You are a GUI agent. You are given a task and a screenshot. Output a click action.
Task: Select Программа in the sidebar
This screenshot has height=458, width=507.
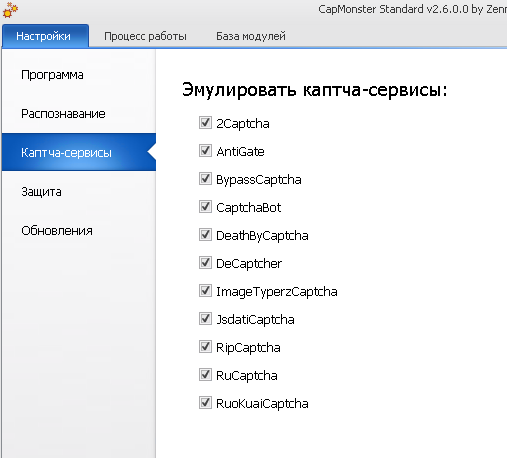(79, 75)
